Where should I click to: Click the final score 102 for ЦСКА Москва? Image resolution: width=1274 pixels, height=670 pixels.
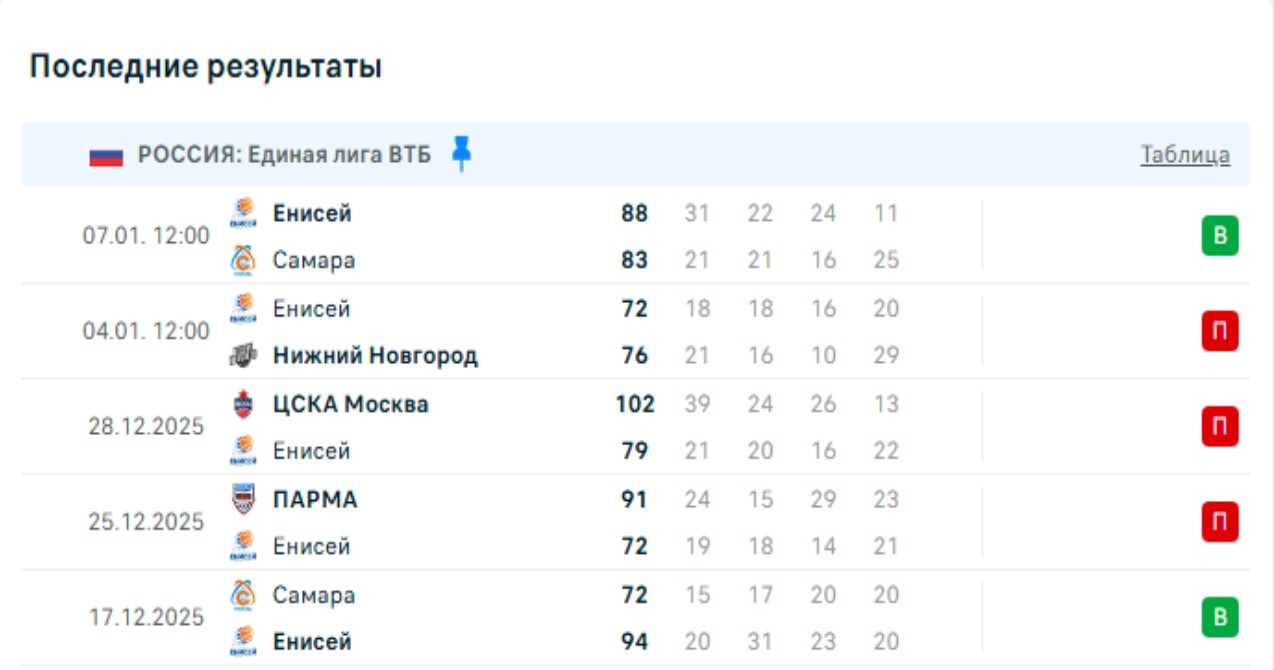point(635,404)
